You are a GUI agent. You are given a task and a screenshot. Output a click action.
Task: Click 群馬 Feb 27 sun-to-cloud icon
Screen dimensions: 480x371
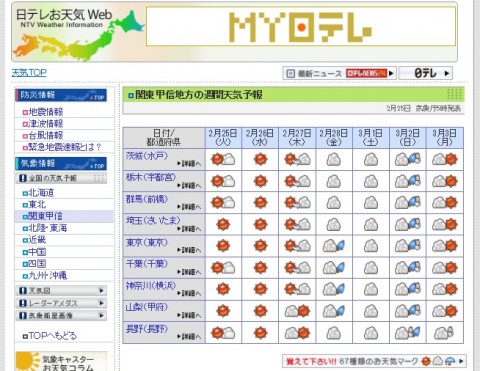coord(297,203)
